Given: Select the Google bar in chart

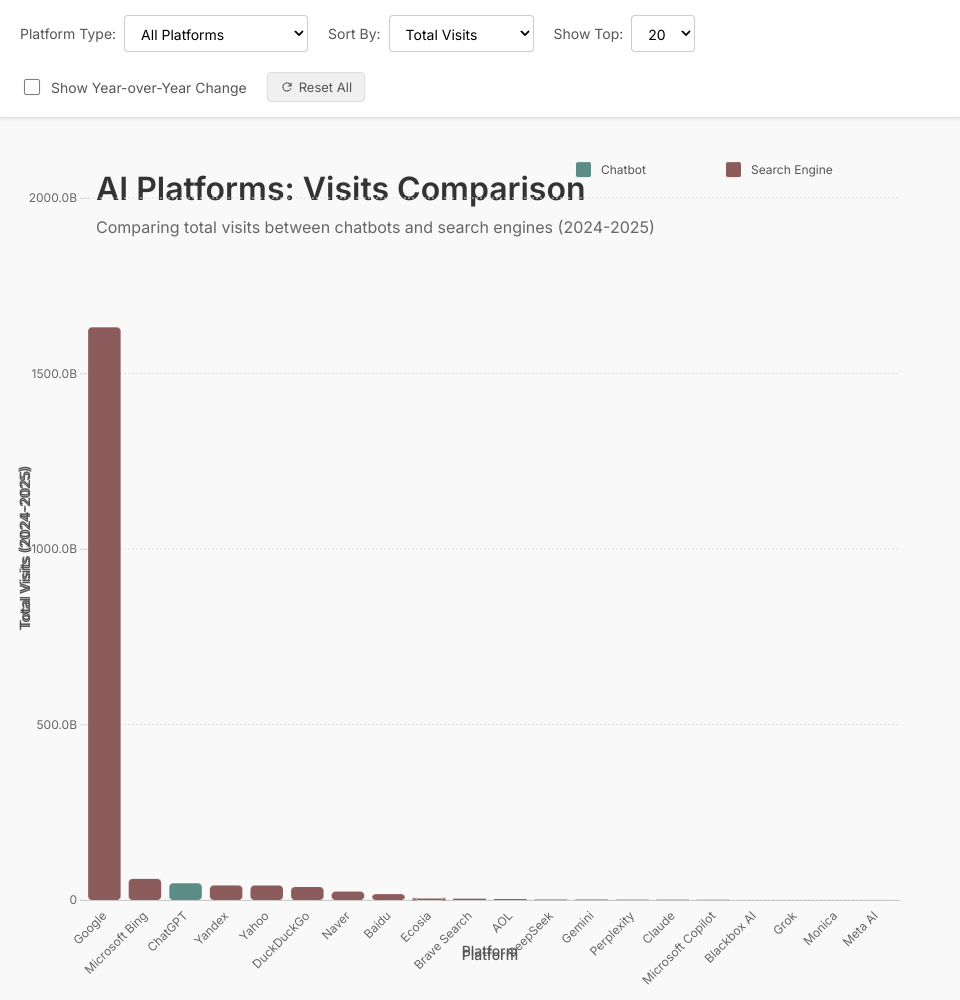Looking at the screenshot, I should [104, 613].
